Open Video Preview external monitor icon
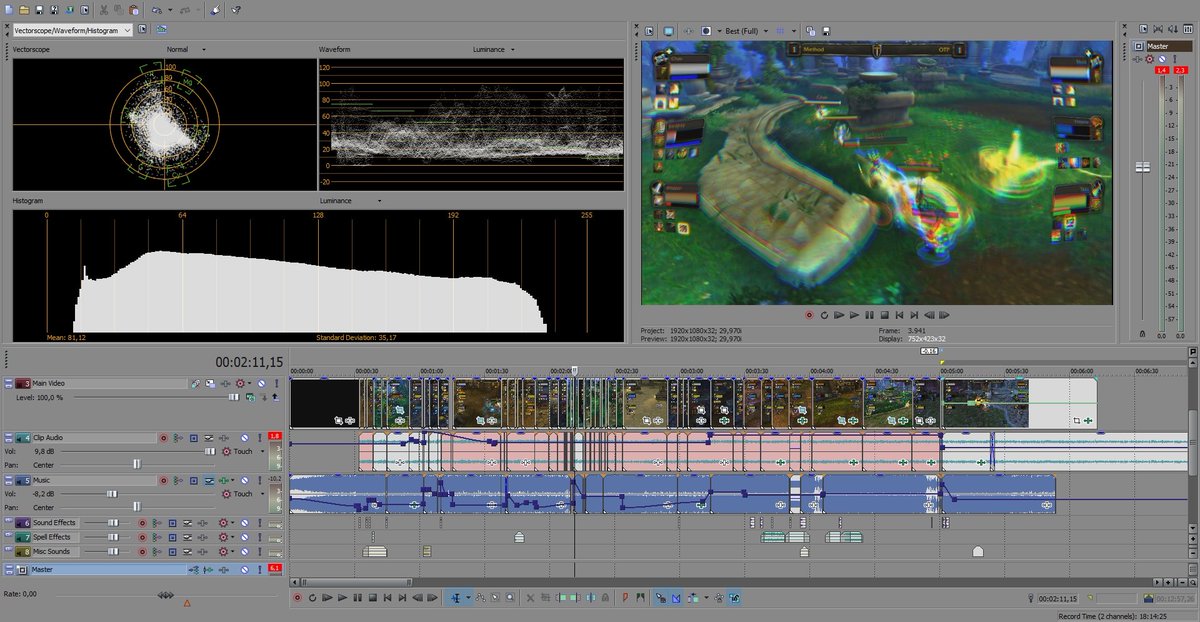 click(x=668, y=31)
